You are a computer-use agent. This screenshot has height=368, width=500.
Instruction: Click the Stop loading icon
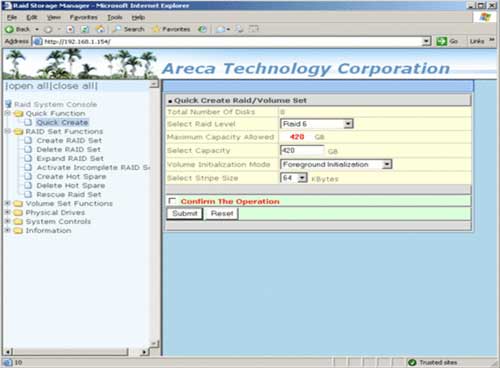[70, 29]
